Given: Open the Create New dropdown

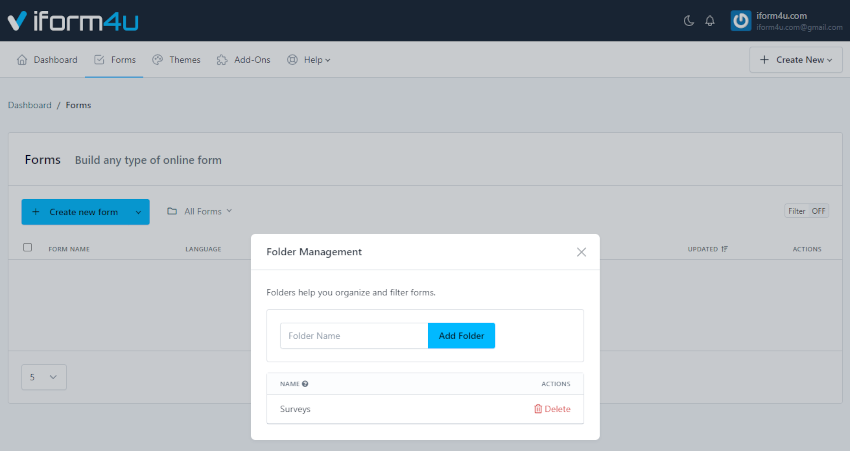Looking at the screenshot, I should pyautogui.click(x=796, y=60).
